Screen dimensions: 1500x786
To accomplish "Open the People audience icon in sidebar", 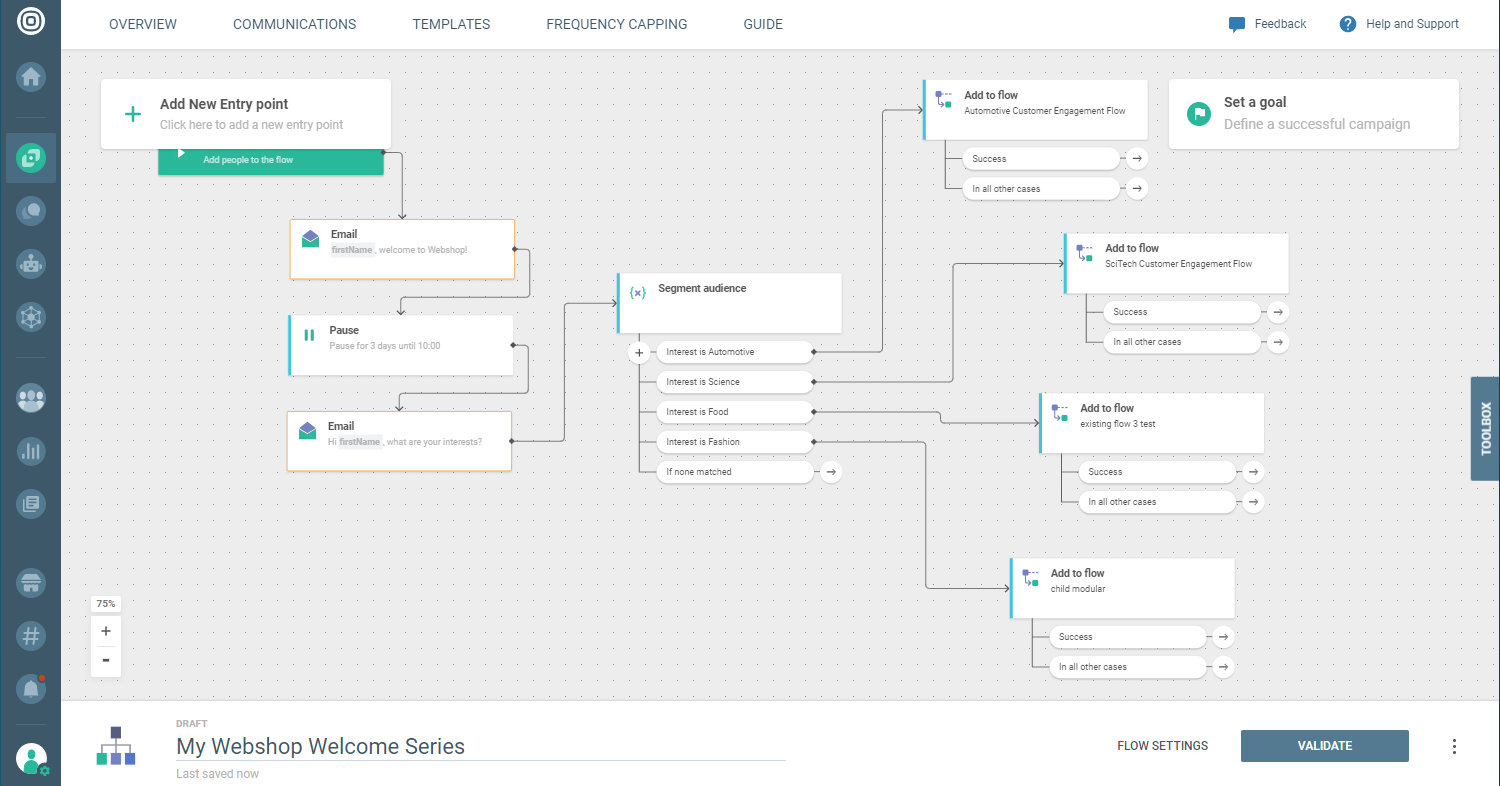I will coord(31,398).
